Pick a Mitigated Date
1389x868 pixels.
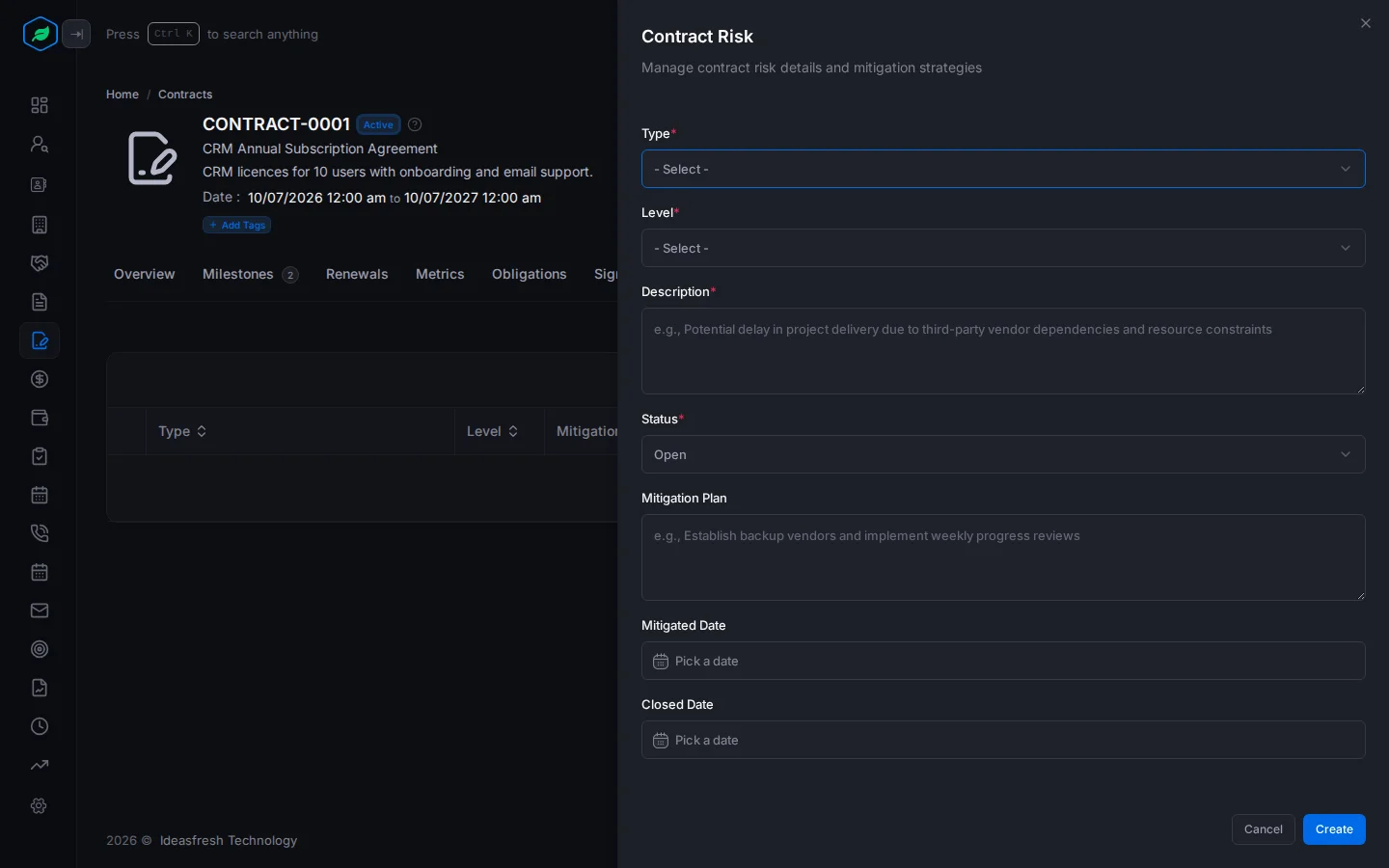[1003, 661]
